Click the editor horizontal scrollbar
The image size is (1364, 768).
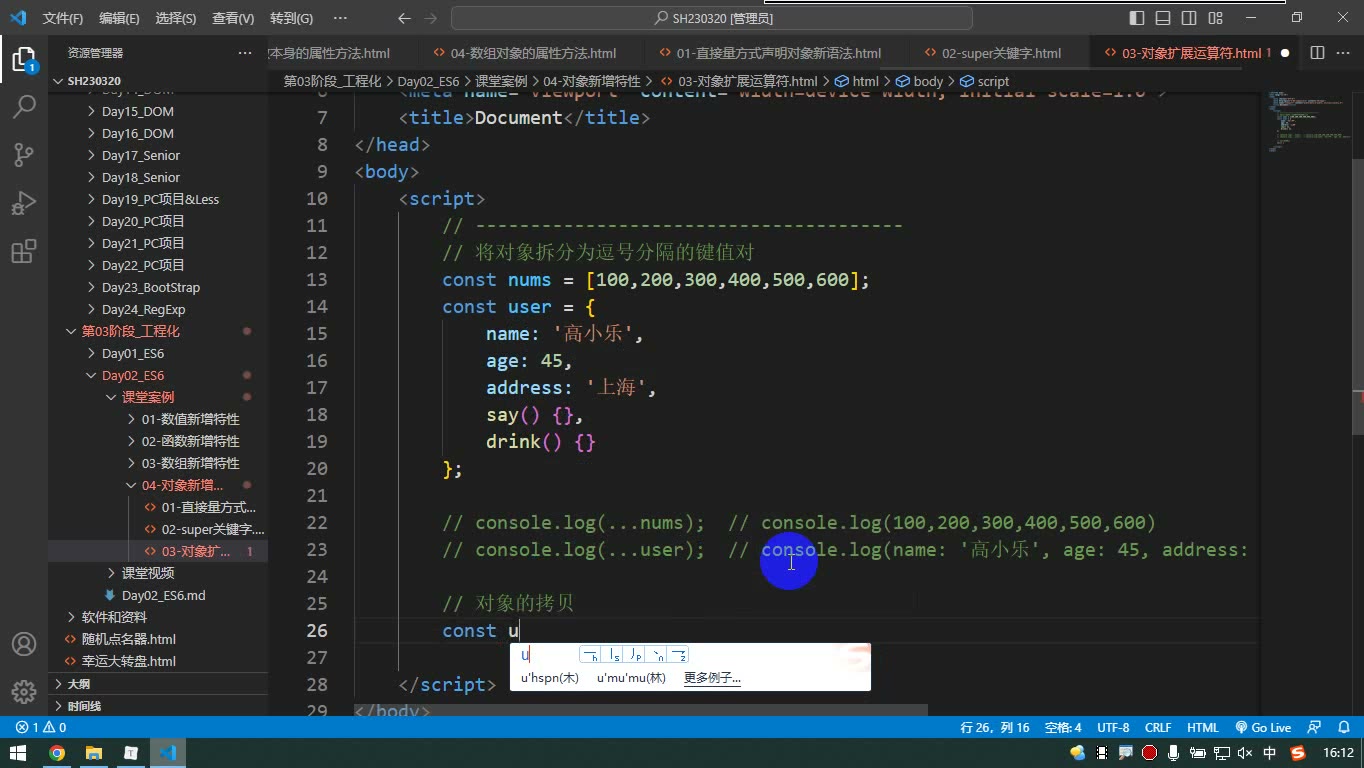(x=641, y=710)
